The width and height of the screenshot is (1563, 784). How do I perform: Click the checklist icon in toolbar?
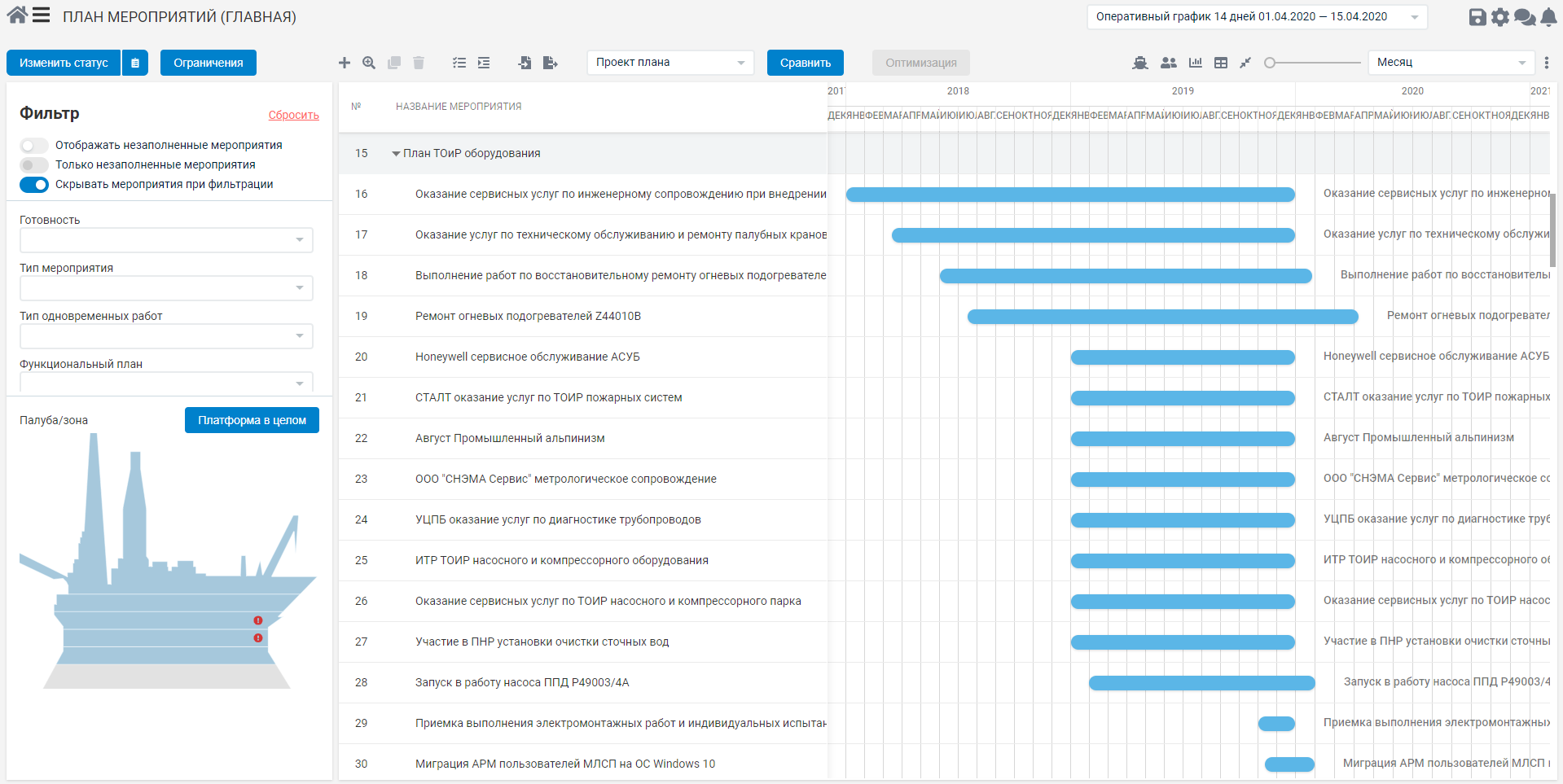[x=459, y=63]
